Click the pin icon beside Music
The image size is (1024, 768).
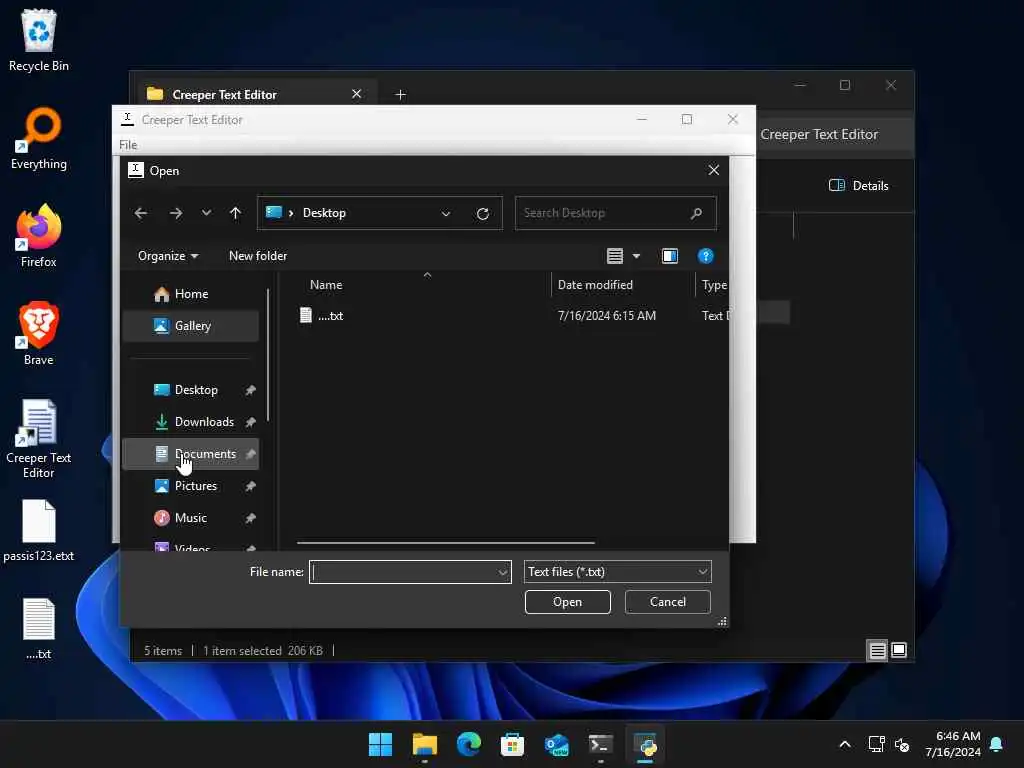point(250,518)
